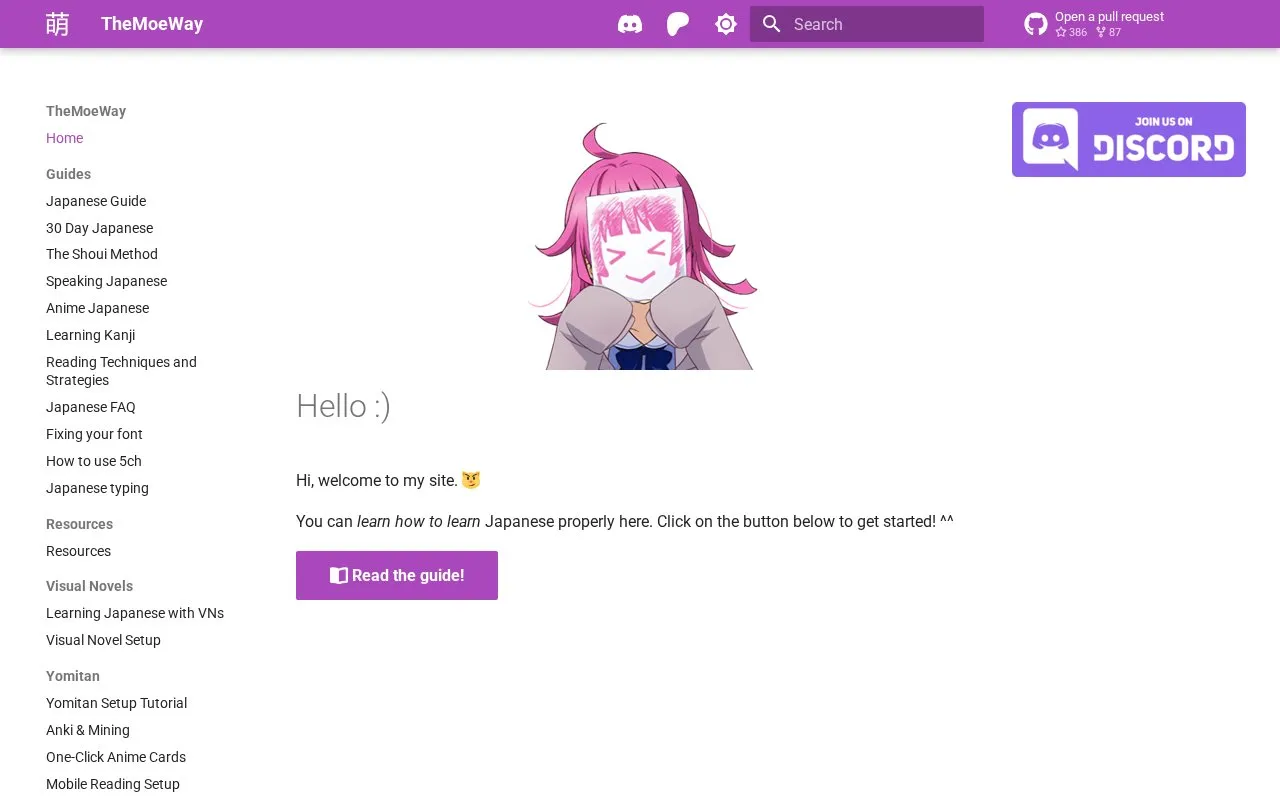This screenshot has width=1280, height=800.
Task: Click the Yomitan section heading in sidebar
Action: tap(73, 676)
